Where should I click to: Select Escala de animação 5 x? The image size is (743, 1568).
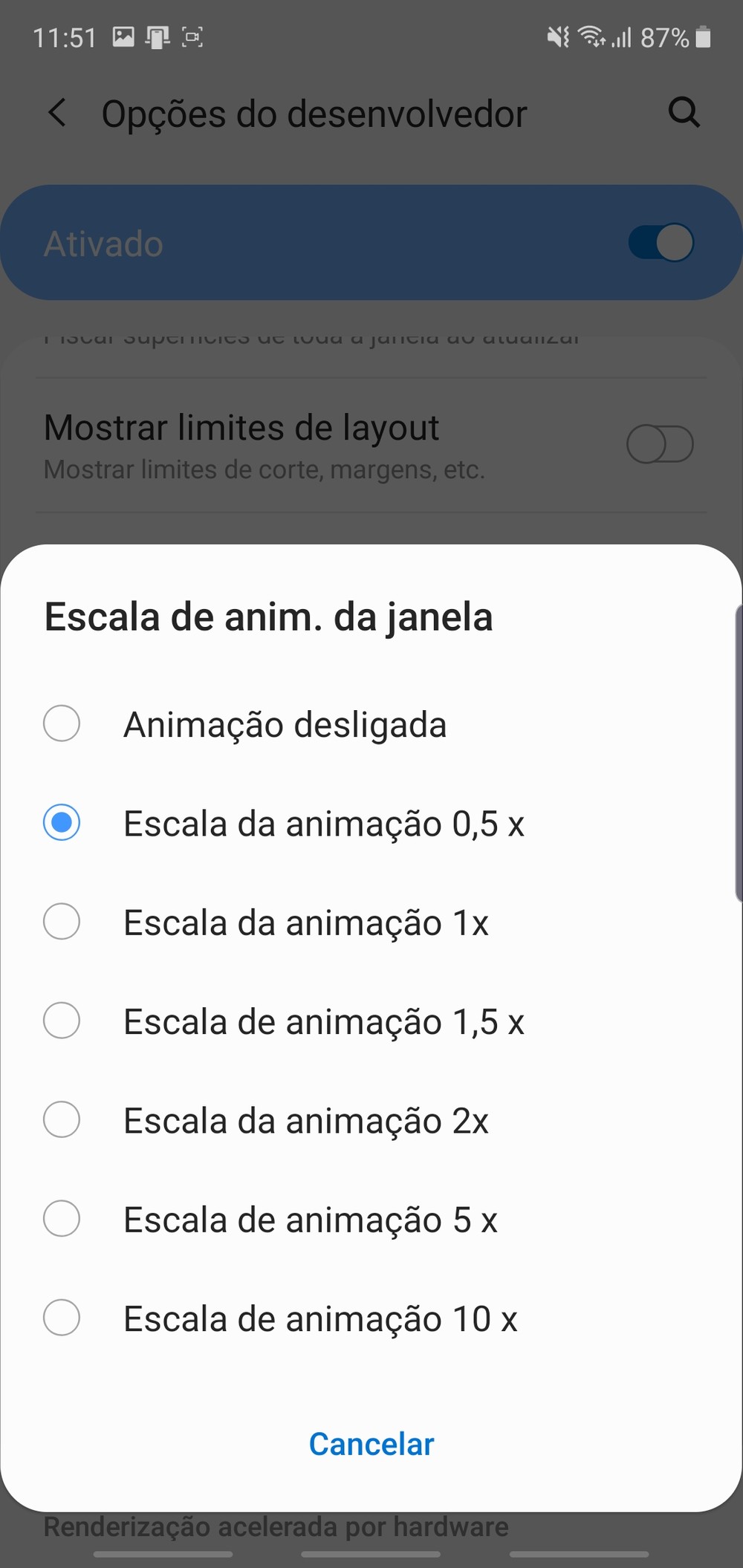(x=62, y=1219)
